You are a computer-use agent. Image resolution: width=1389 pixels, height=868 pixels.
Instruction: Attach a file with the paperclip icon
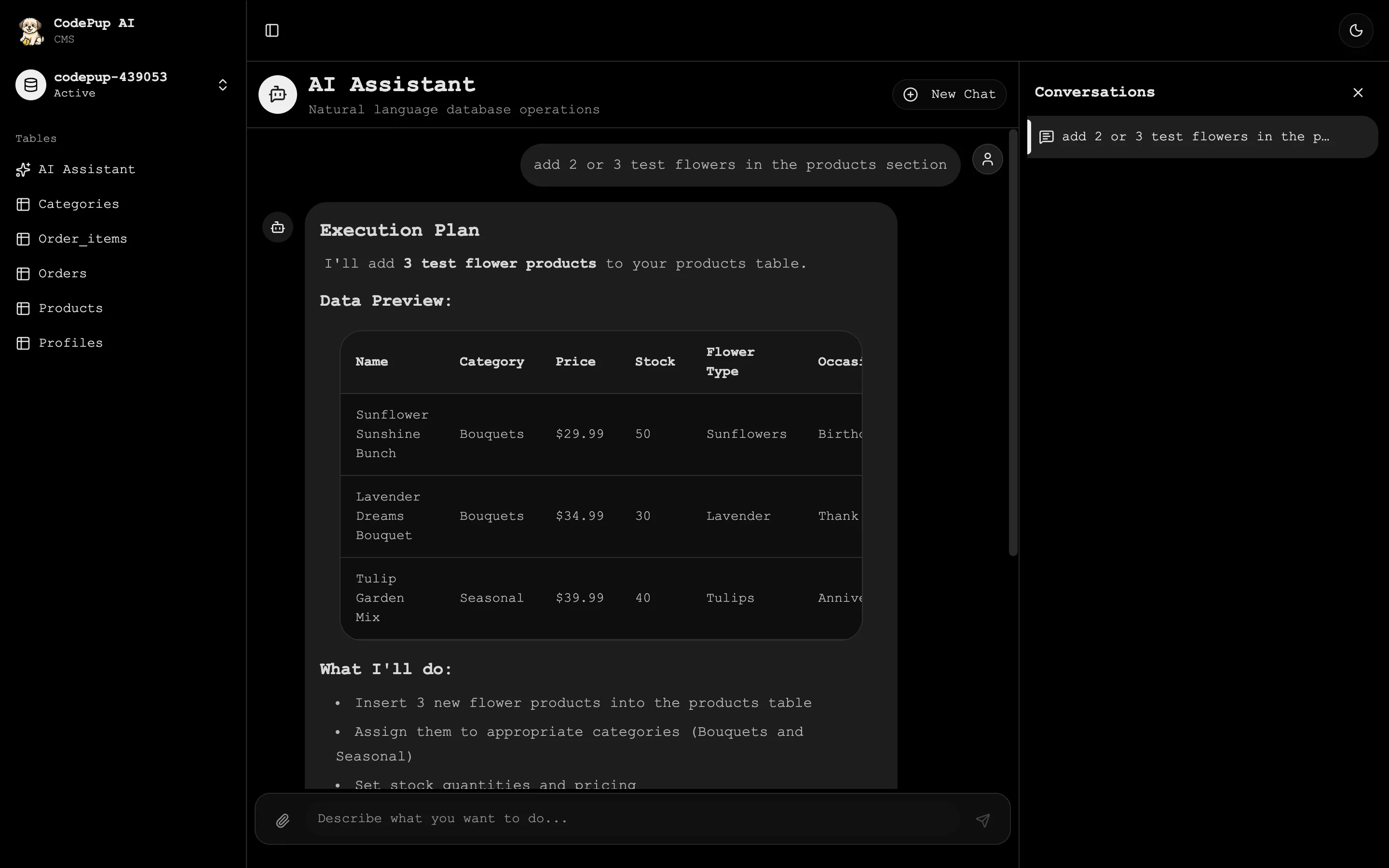coord(283,819)
